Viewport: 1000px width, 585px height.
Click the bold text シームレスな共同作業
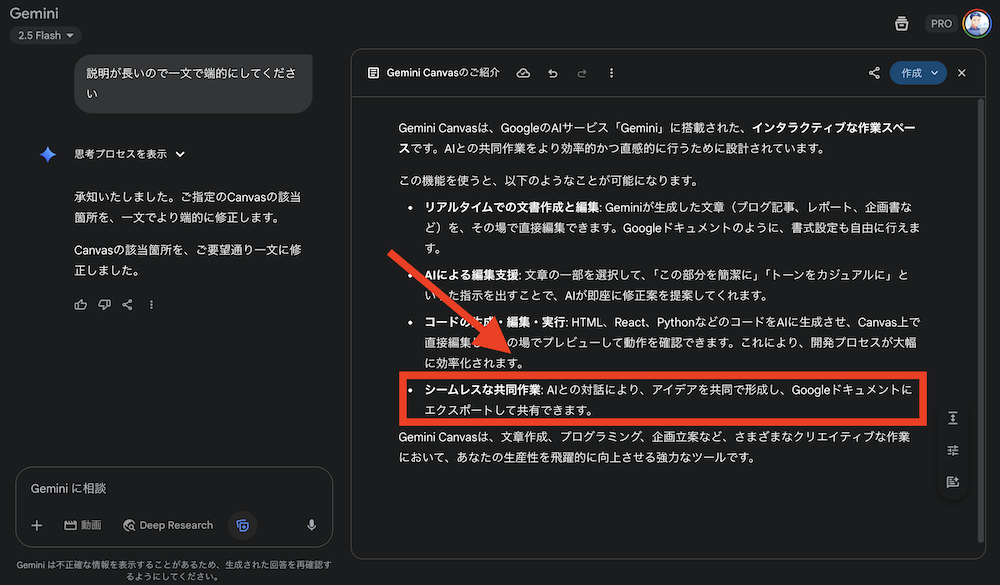pyautogui.click(x=482, y=390)
